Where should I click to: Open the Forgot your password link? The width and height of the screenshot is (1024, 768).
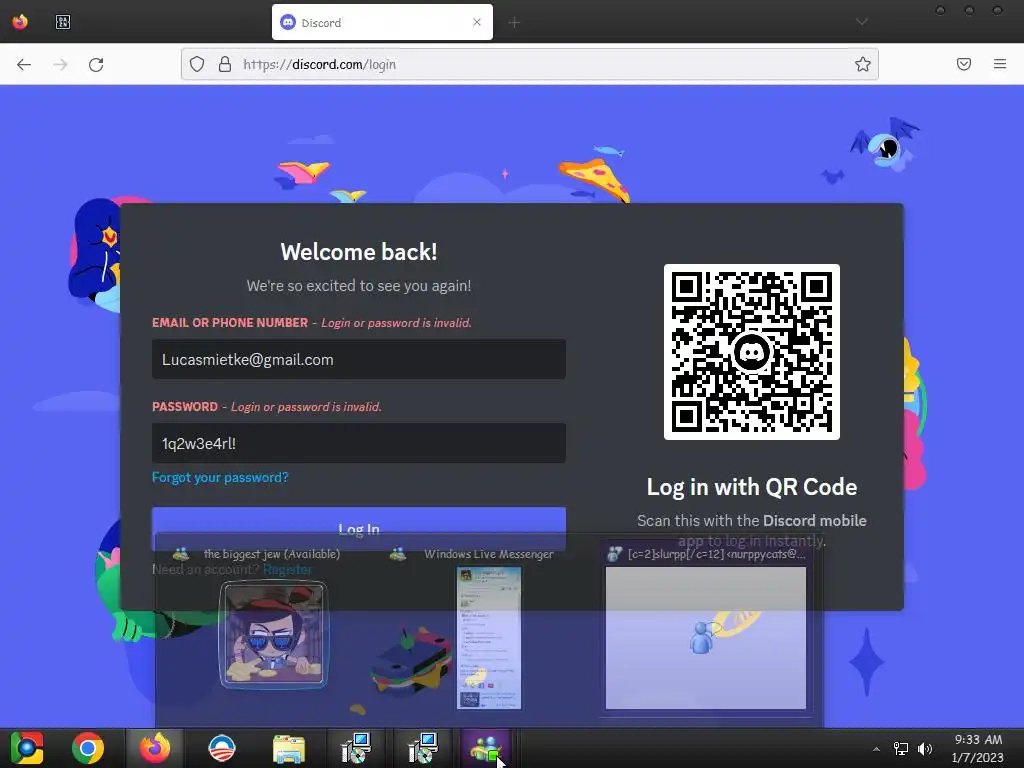pyautogui.click(x=220, y=477)
